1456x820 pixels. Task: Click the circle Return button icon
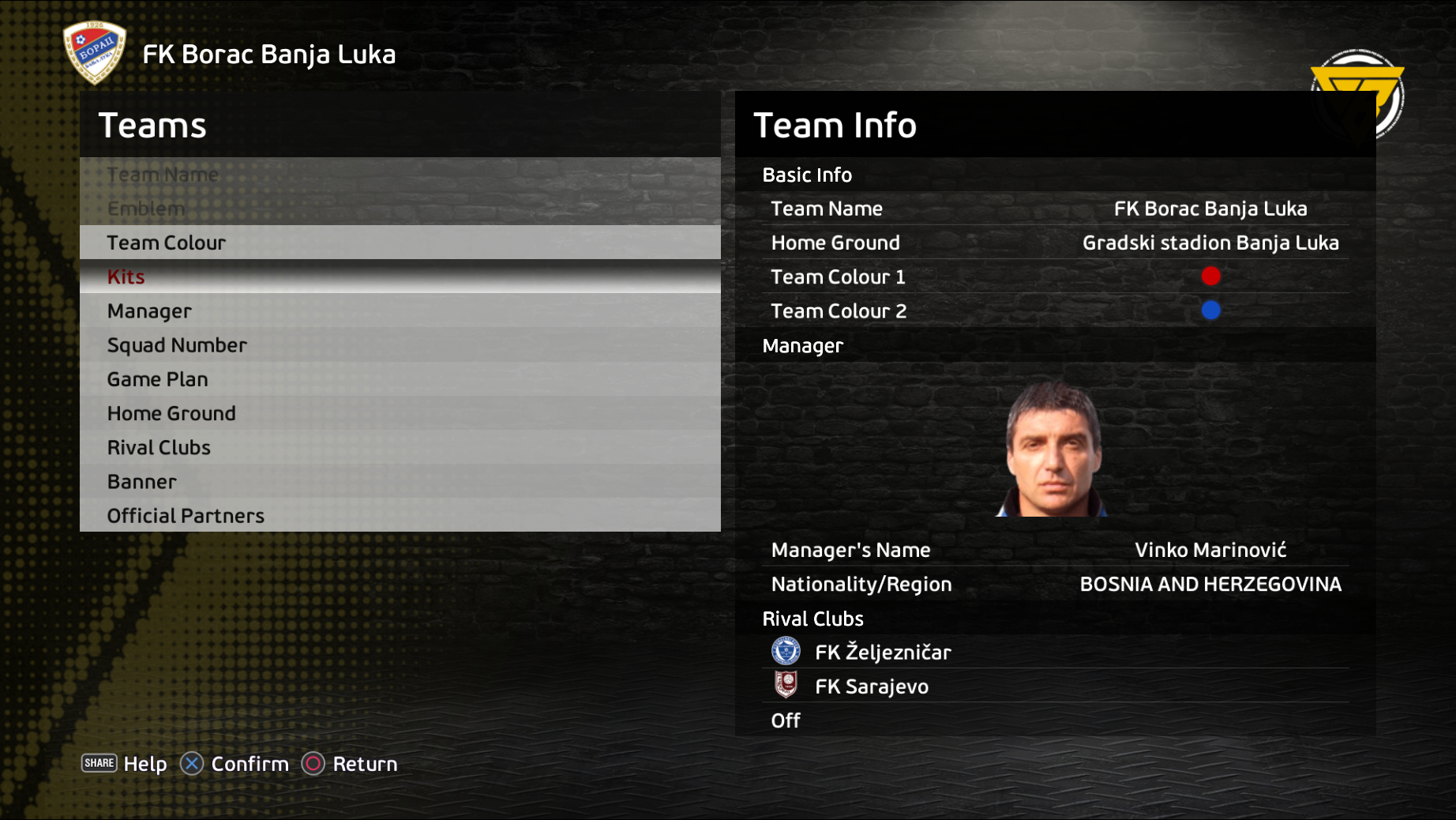click(x=313, y=763)
